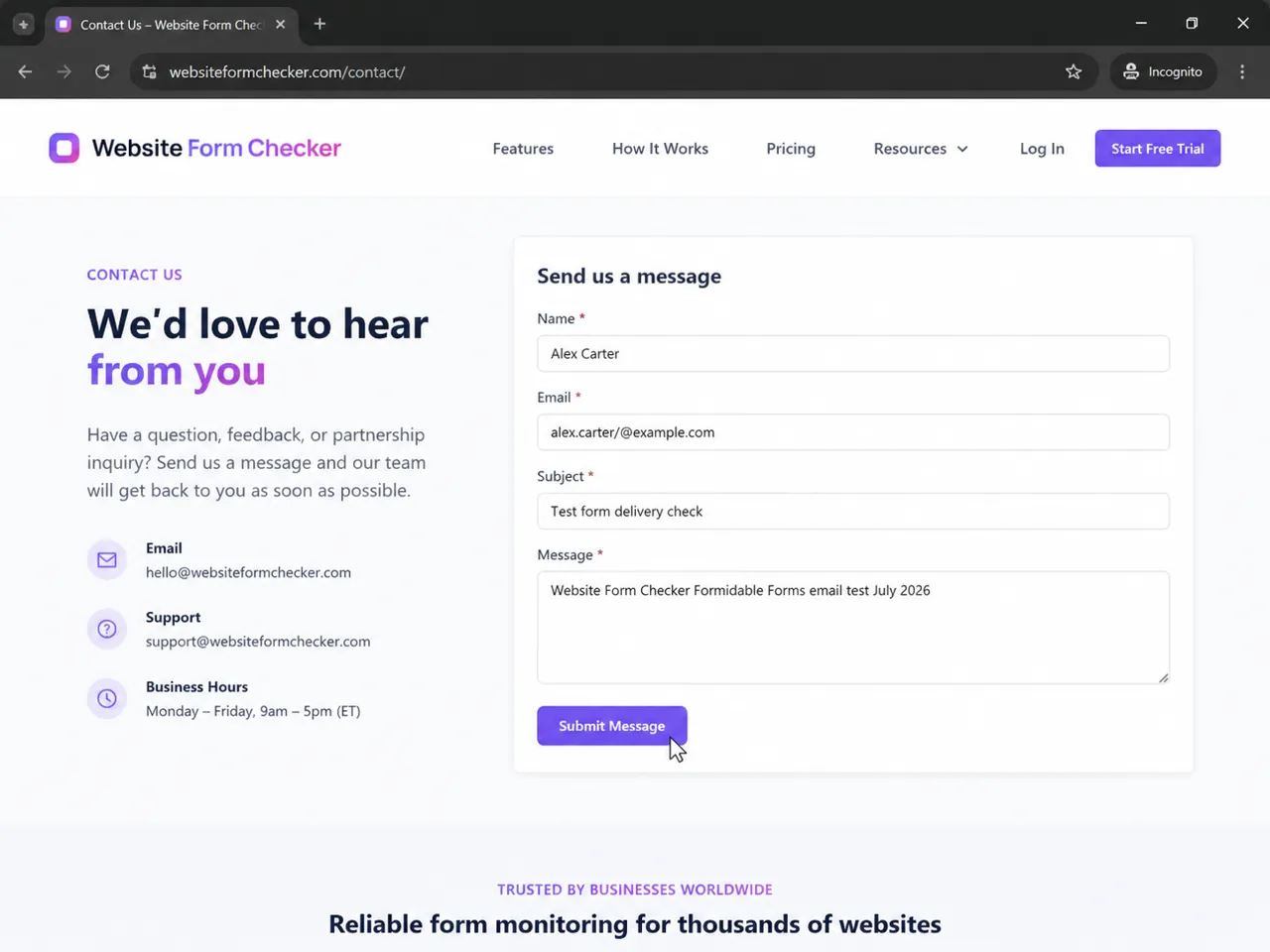The height and width of the screenshot is (952, 1270).
Task: Click the browser back arrow
Action: pyautogui.click(x=25, y=71)
